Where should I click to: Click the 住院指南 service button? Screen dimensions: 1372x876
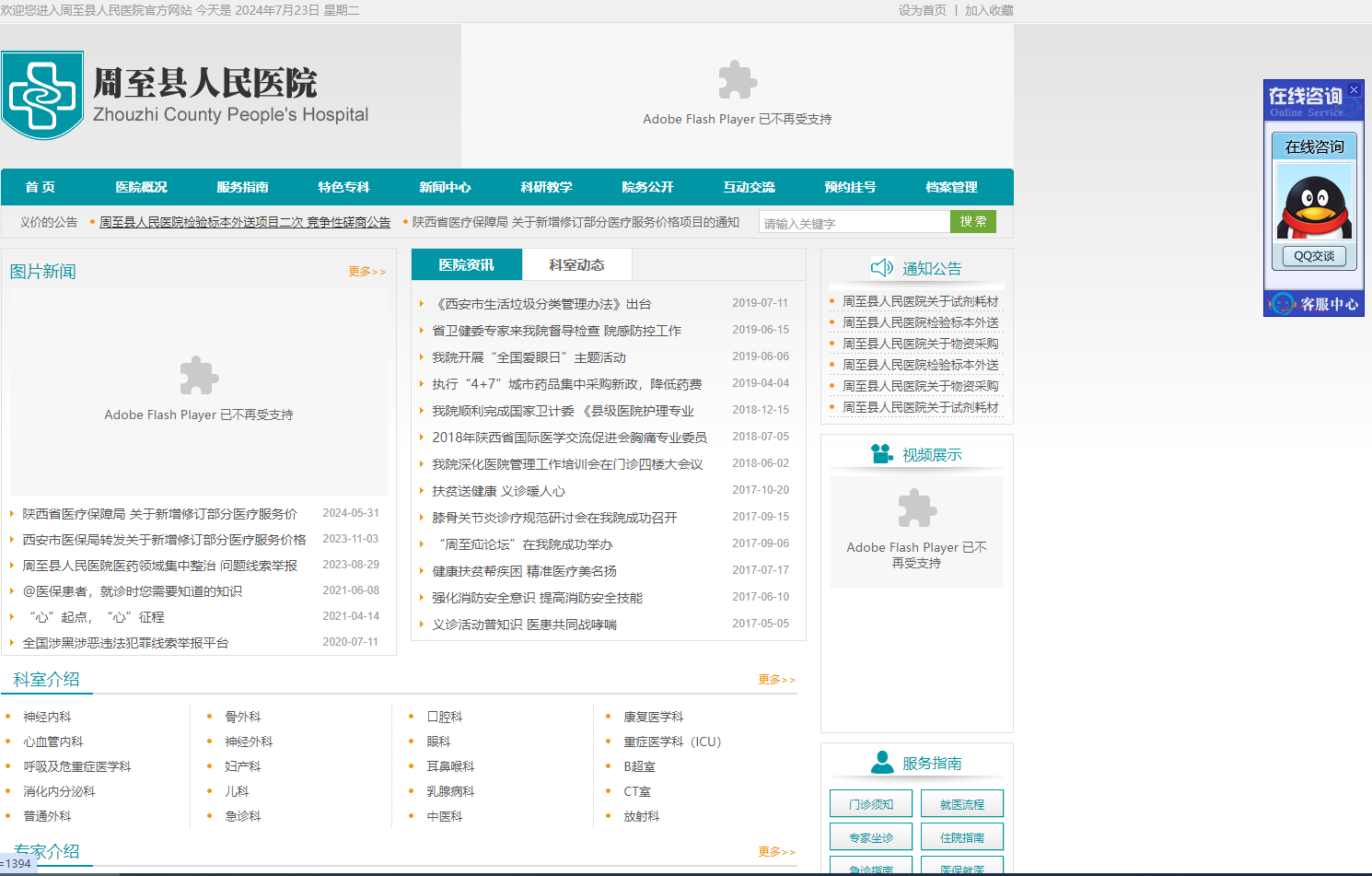pyautogui.click(x=962, y=837)
